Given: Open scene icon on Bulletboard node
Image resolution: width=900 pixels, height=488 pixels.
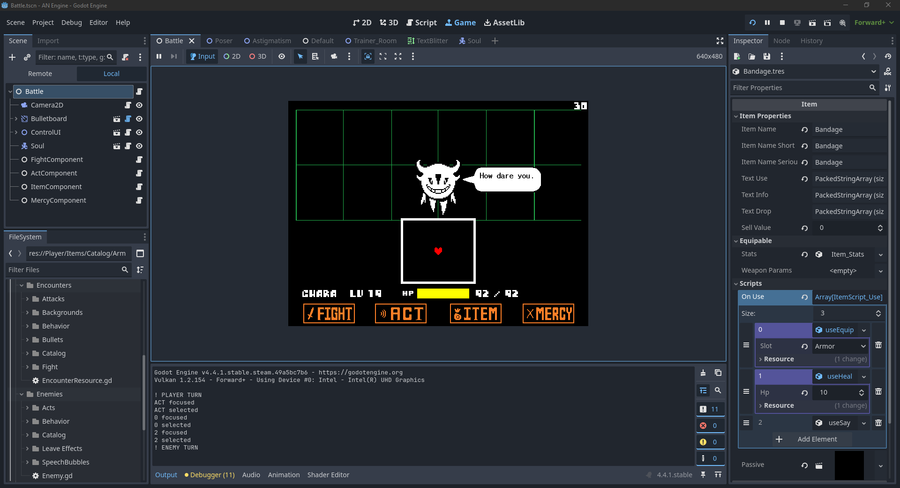Looking at the screenshot, I should 117,119.
